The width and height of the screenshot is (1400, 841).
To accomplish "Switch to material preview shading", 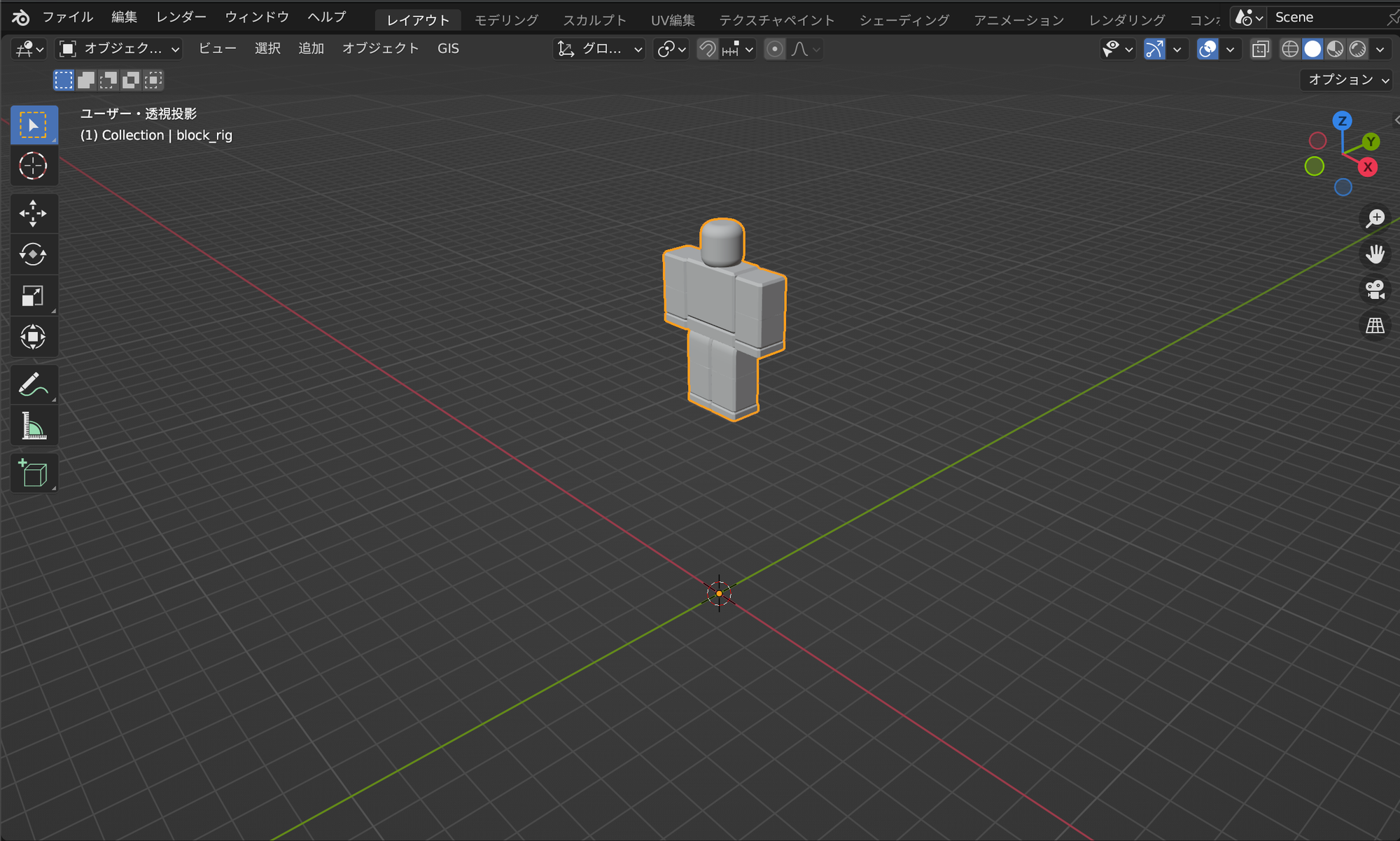I will click(x=1335, y=49).
